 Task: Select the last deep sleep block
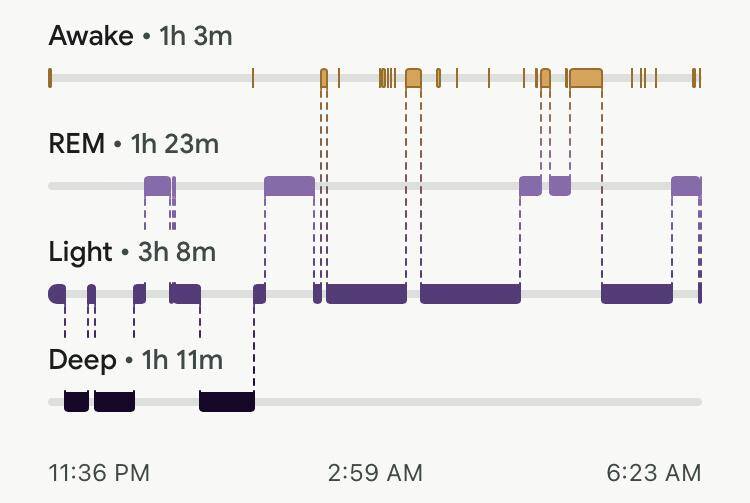[x=227, y=402]
